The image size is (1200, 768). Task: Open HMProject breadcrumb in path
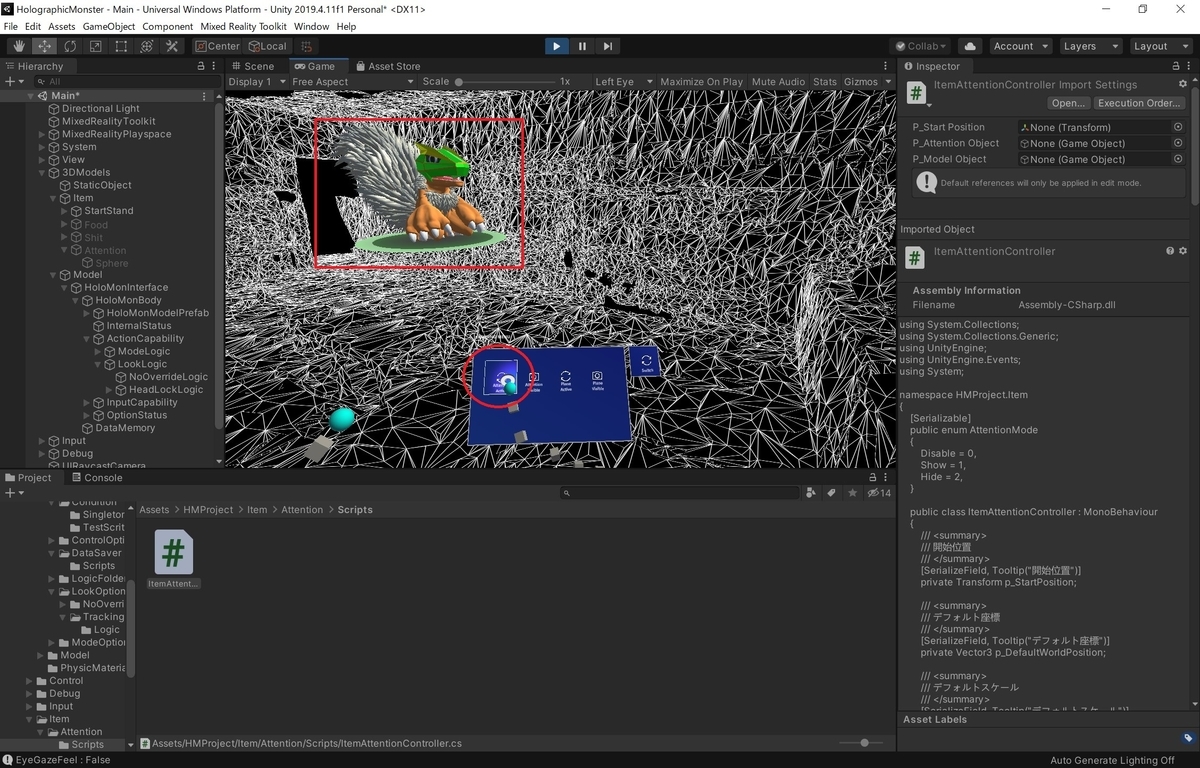pyautogui.click(x=208, y=509)
